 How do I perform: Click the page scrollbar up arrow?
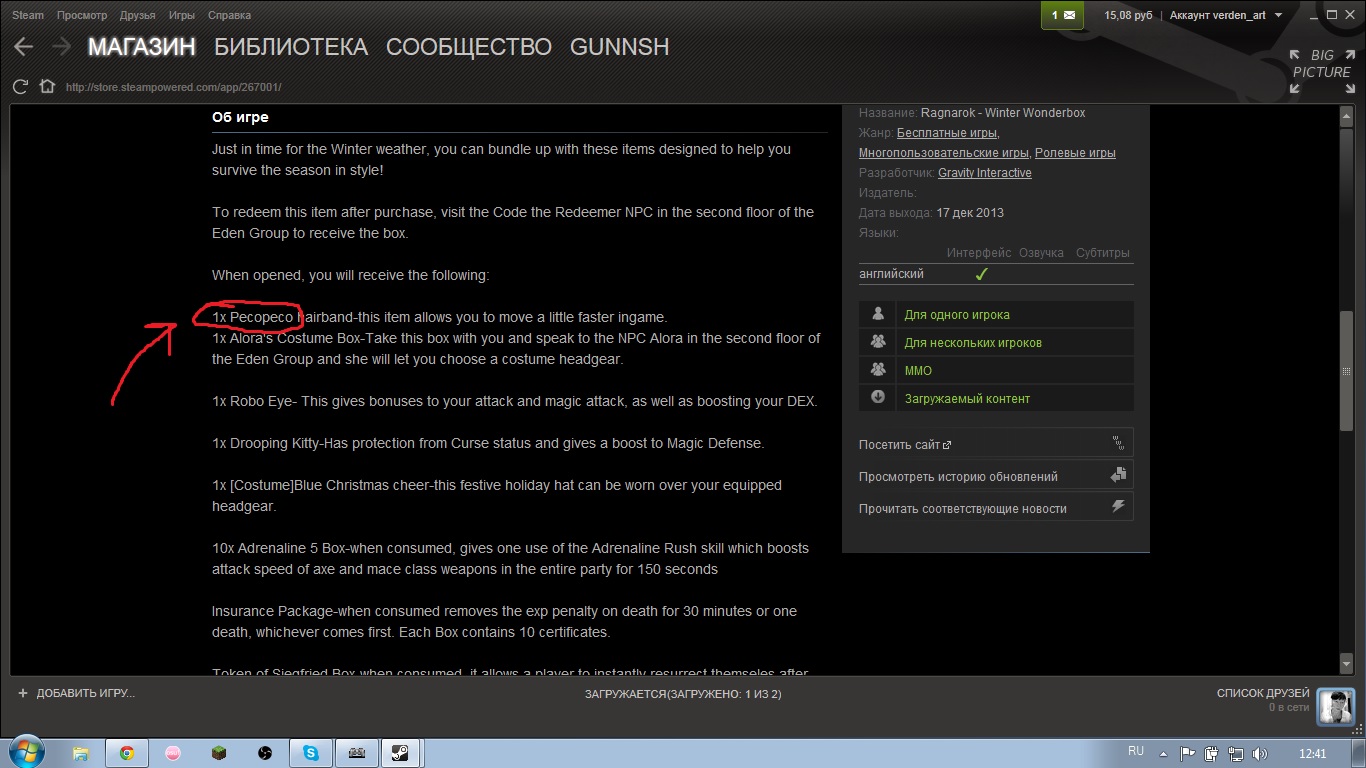click(1346, 118)
